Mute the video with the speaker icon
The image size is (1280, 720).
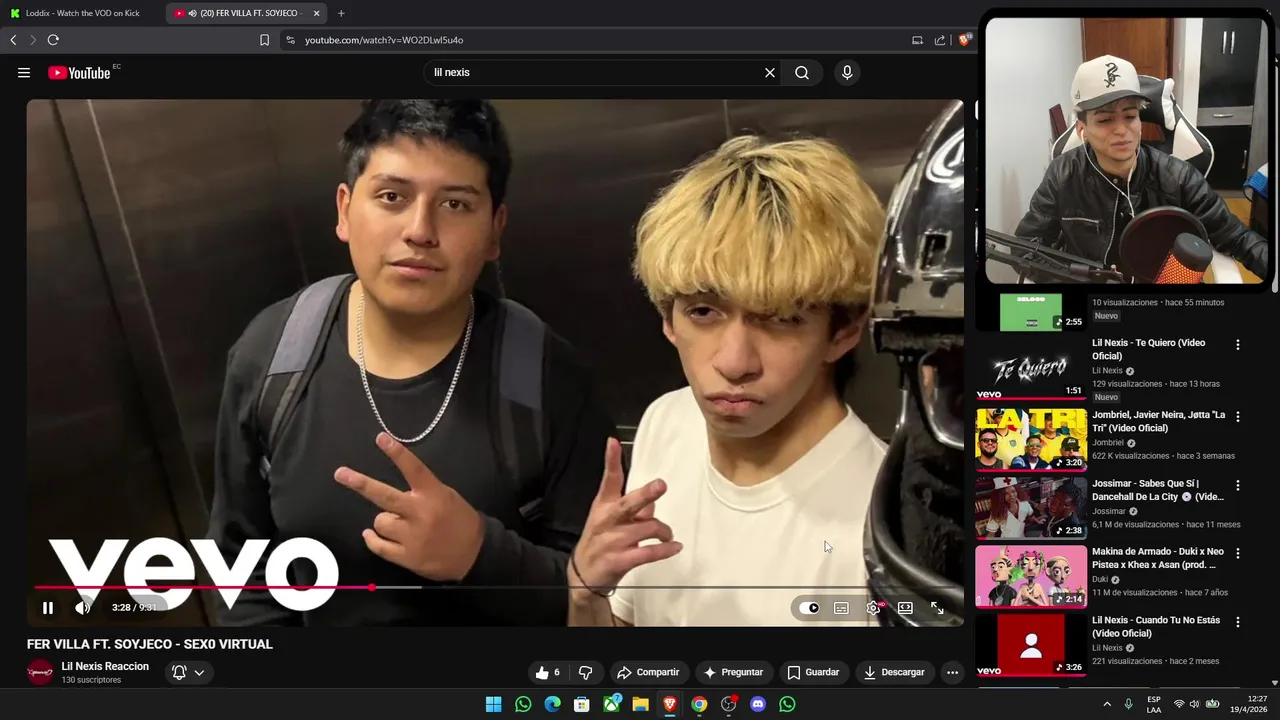(83, 608)
